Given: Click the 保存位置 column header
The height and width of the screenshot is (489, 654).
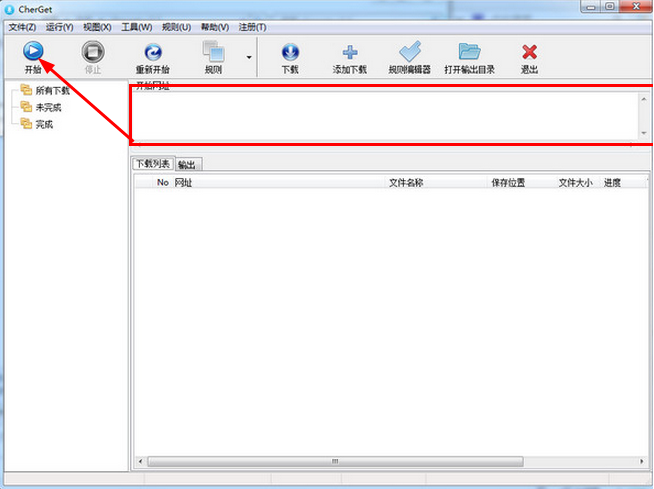Looking at the screenshot, I should 521,182.
